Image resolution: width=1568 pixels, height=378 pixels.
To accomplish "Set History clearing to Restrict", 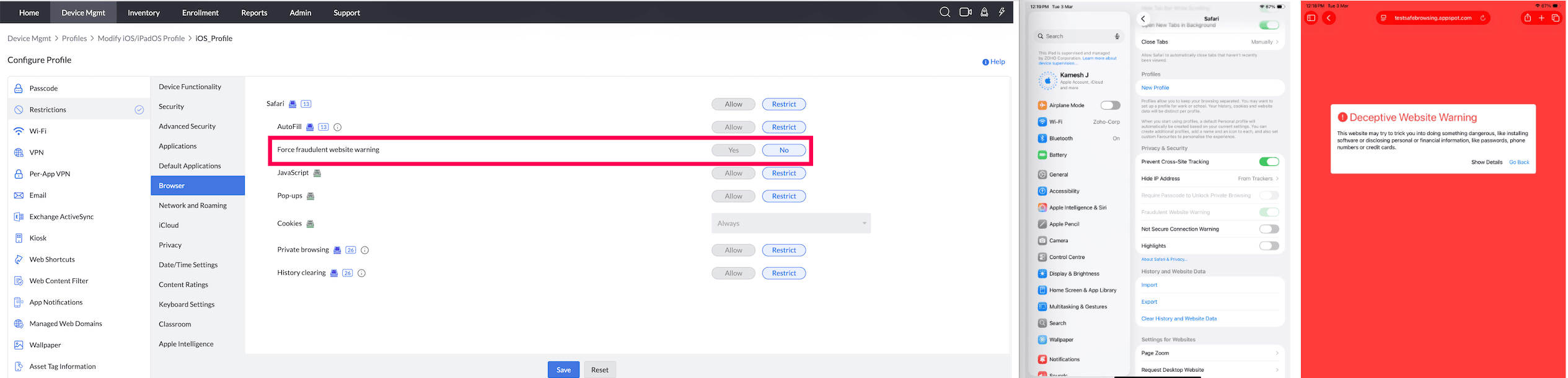I will tap(784, 273).
